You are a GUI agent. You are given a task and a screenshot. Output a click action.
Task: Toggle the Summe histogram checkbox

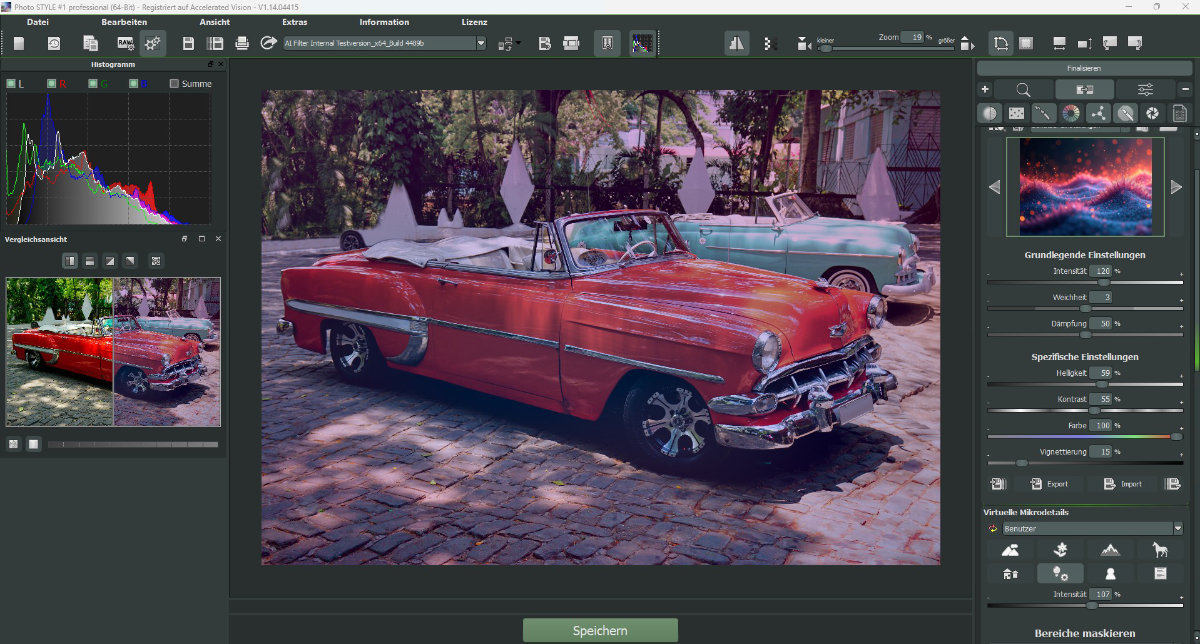(174, 84)
